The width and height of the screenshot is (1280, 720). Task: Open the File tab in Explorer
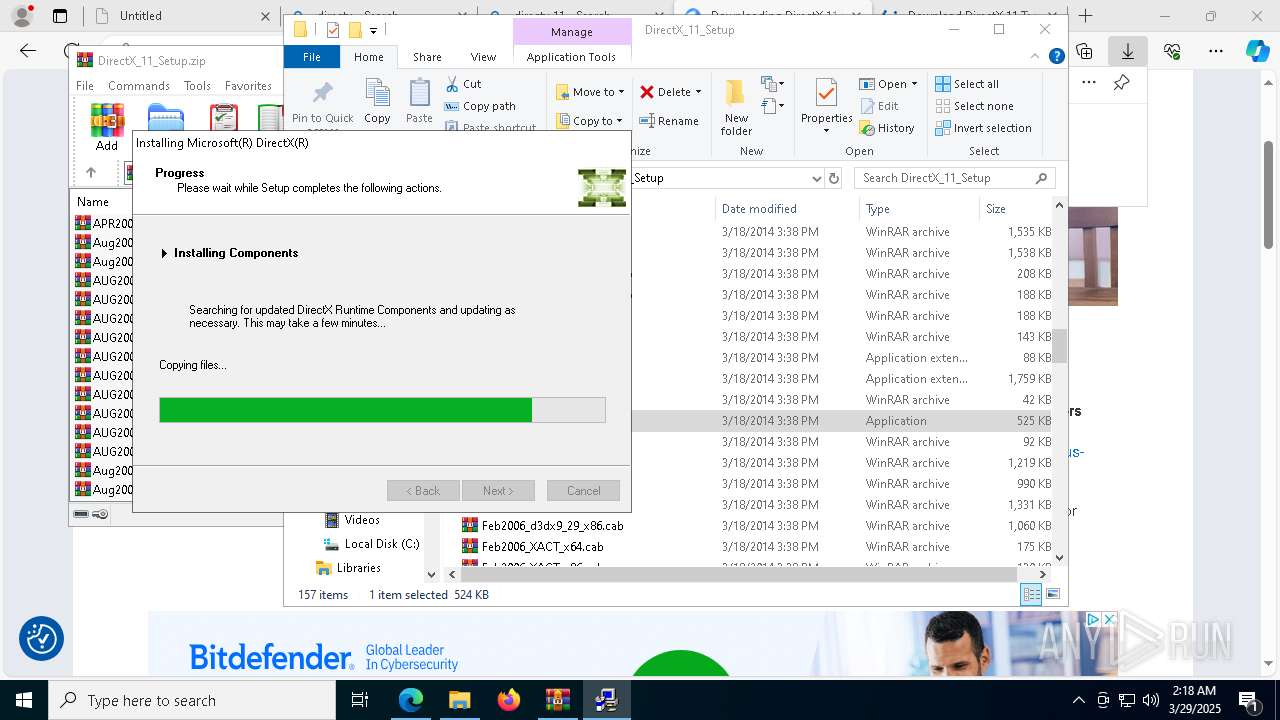tap(312, 57)
